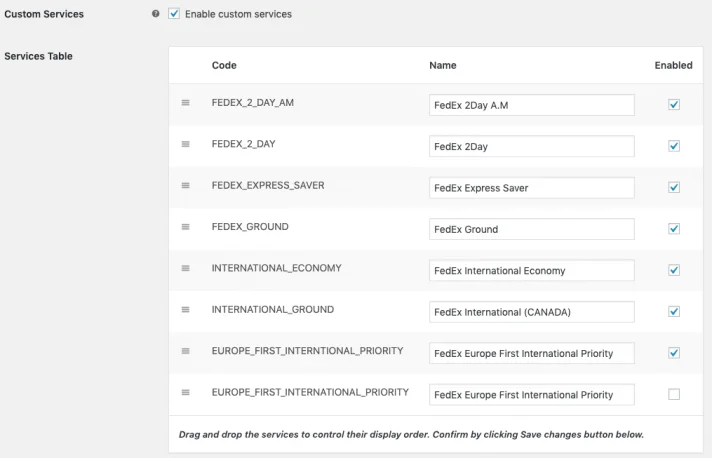Edit the FedEx Express Saver name field
Viewport: 712px width, 458px height.
point(532,187)
